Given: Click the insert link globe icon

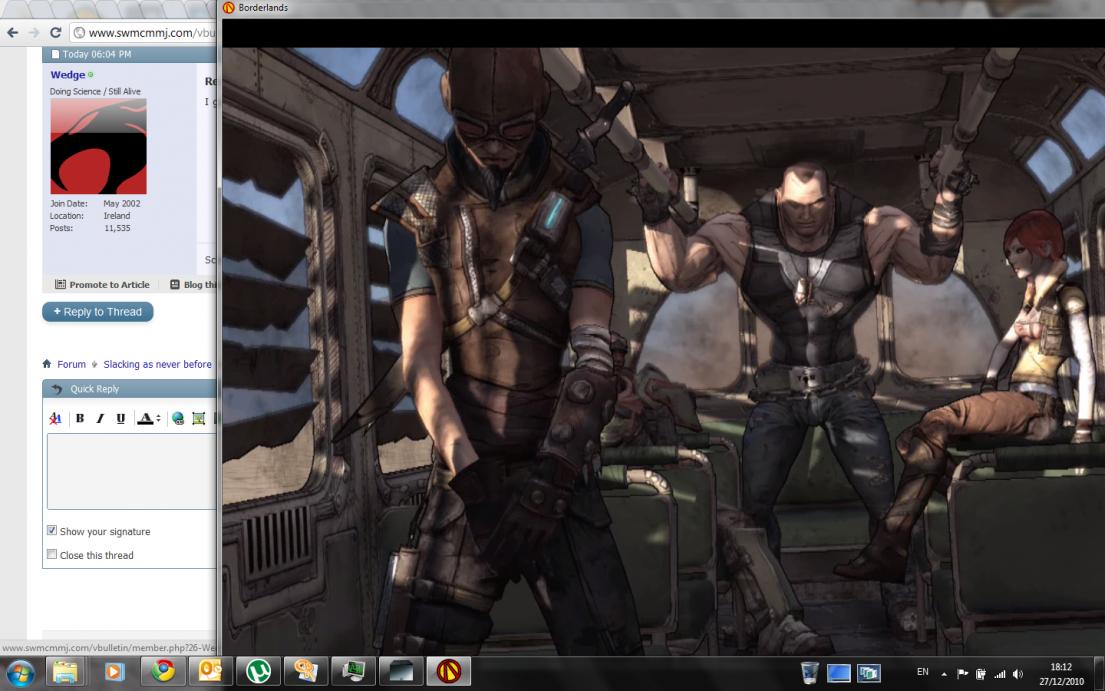Looking at the screenshot, I should [178, 418].
